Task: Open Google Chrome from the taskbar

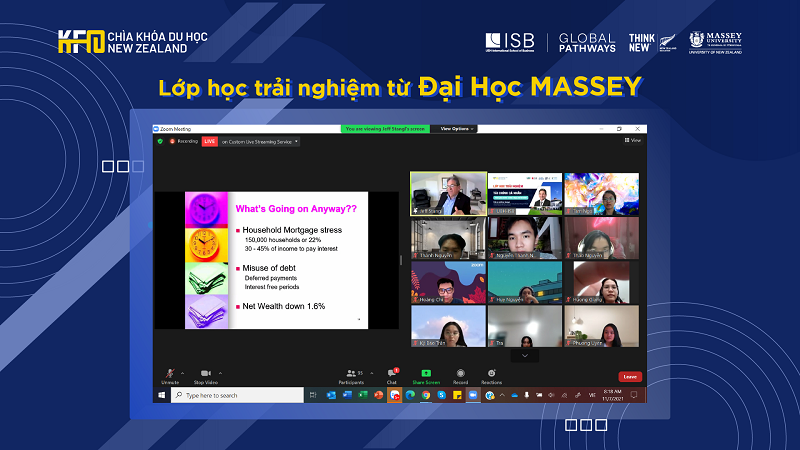Action: click(426, 395)
